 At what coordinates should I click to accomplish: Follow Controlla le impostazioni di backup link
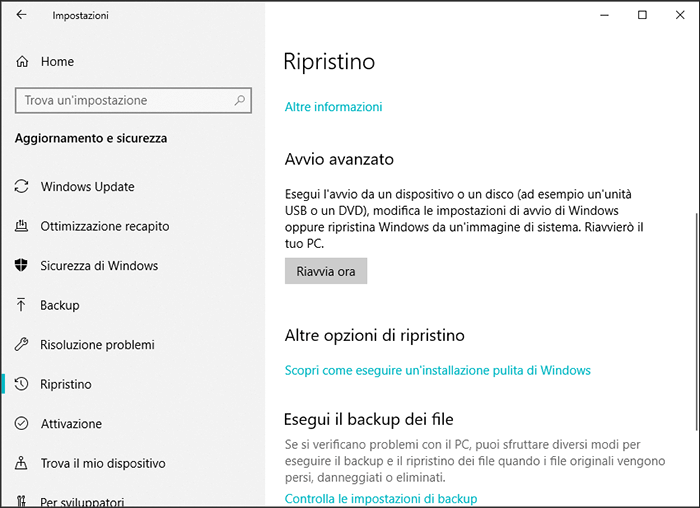tap(380, 498)
